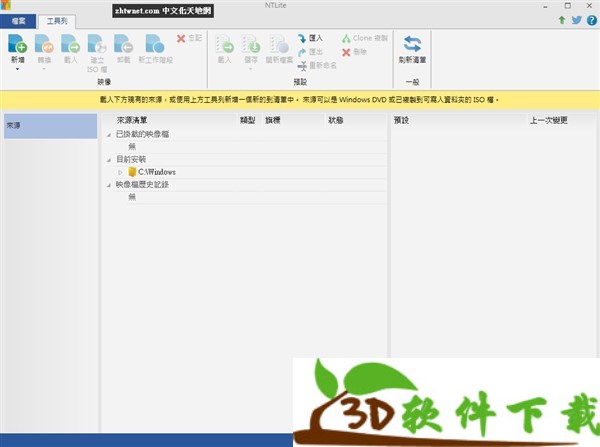Expand the C:\Windows tree node

tap(120, 173)
